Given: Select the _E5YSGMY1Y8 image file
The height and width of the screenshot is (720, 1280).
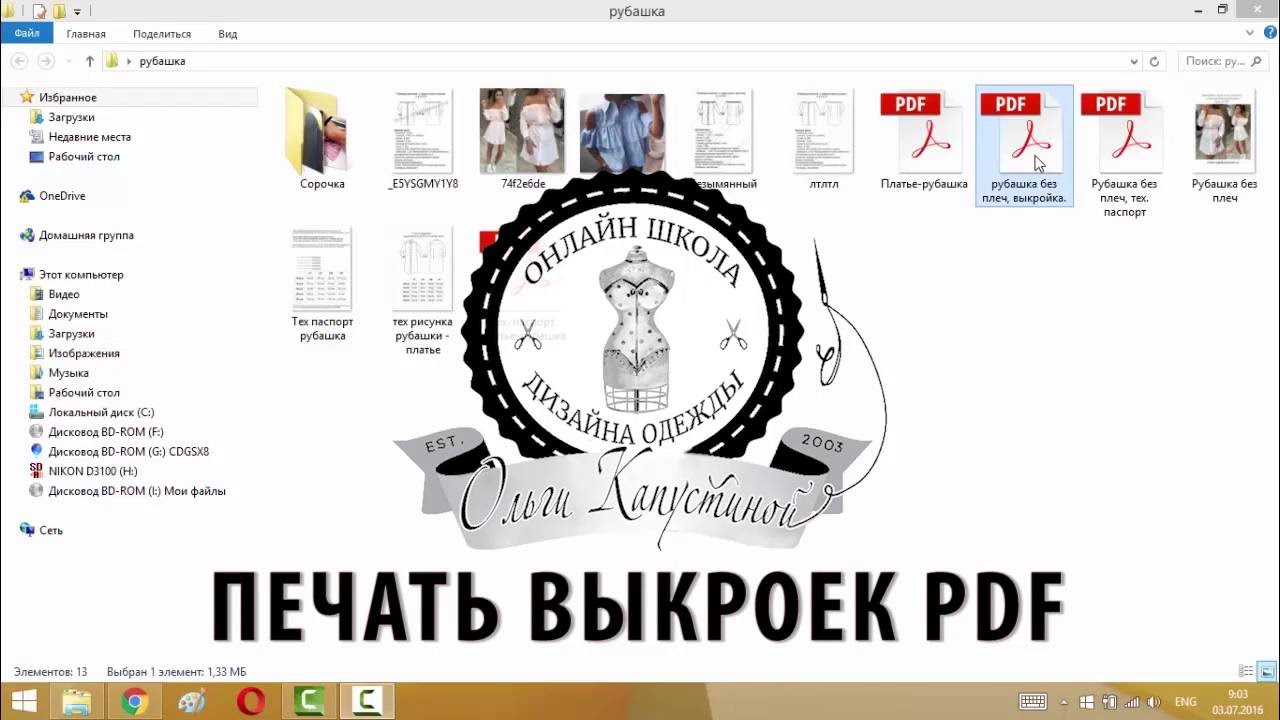Looking at the screenshot, I should click(x=423, y=132).
